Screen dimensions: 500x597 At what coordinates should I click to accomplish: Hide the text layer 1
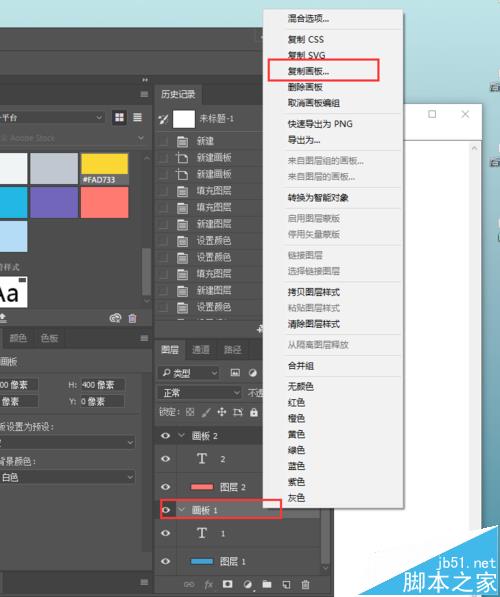[165, 533]
